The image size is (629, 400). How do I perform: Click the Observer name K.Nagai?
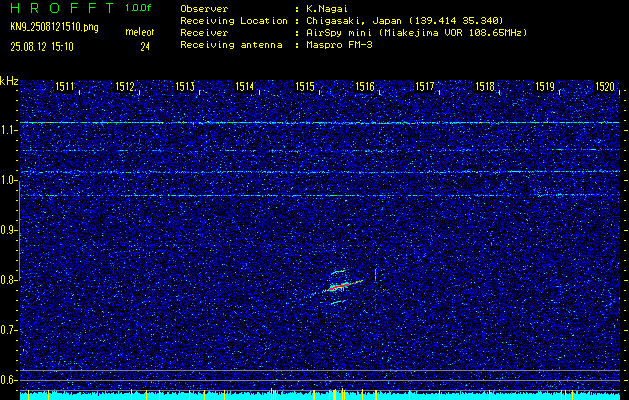point(327,9)
